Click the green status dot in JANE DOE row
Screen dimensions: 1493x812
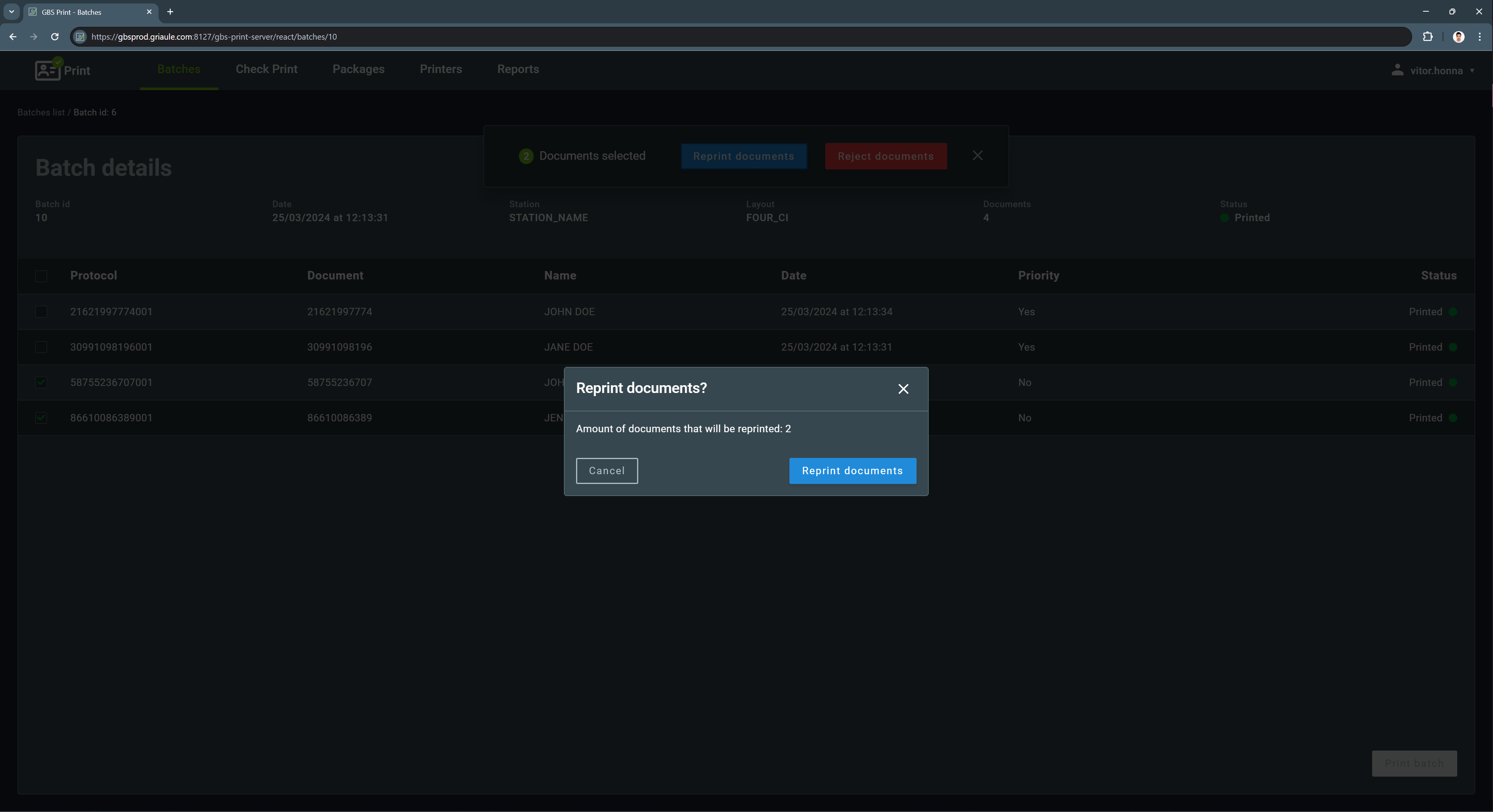tap(1453, 347)
